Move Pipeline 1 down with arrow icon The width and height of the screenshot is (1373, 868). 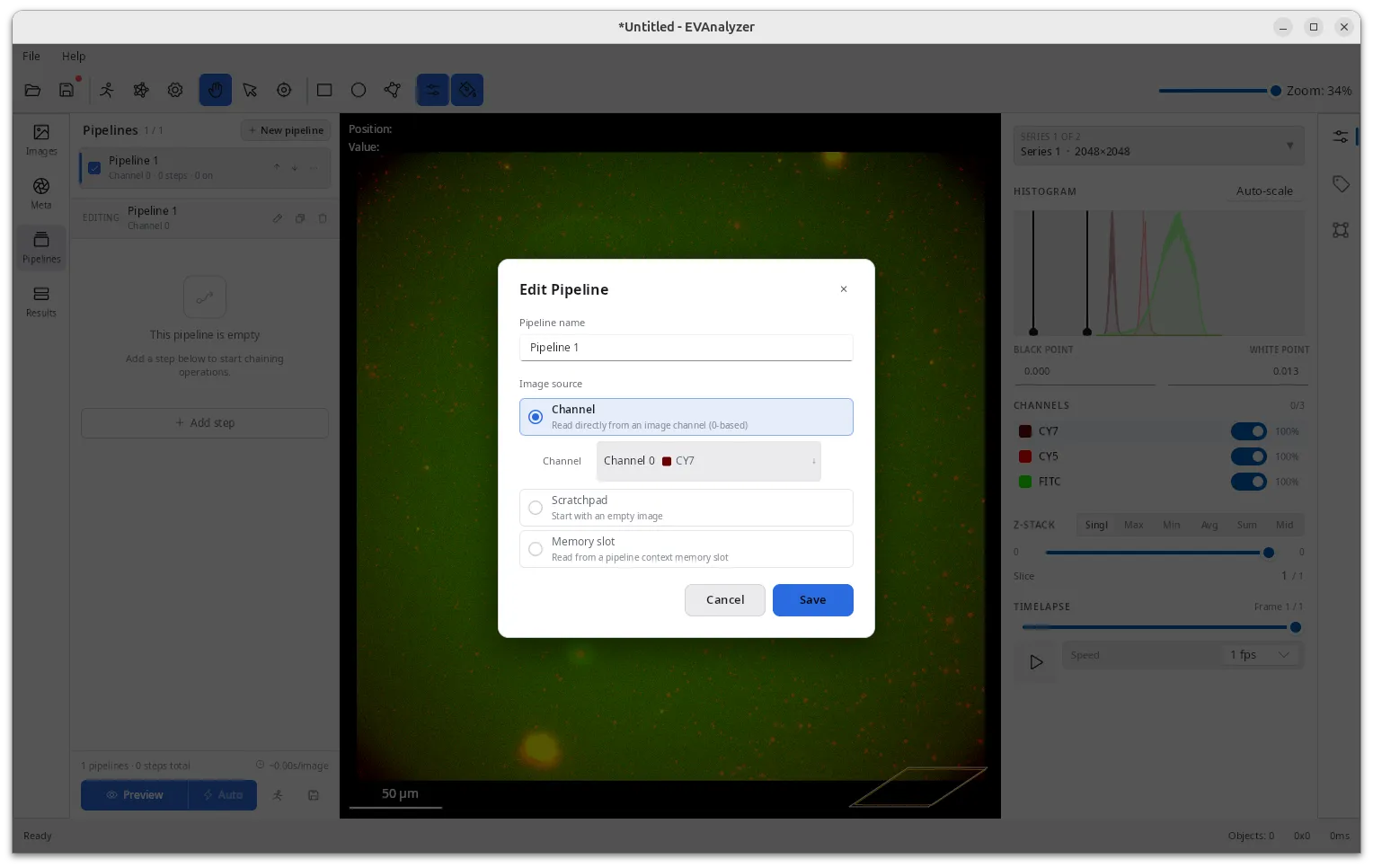click(x=295, y=167)
